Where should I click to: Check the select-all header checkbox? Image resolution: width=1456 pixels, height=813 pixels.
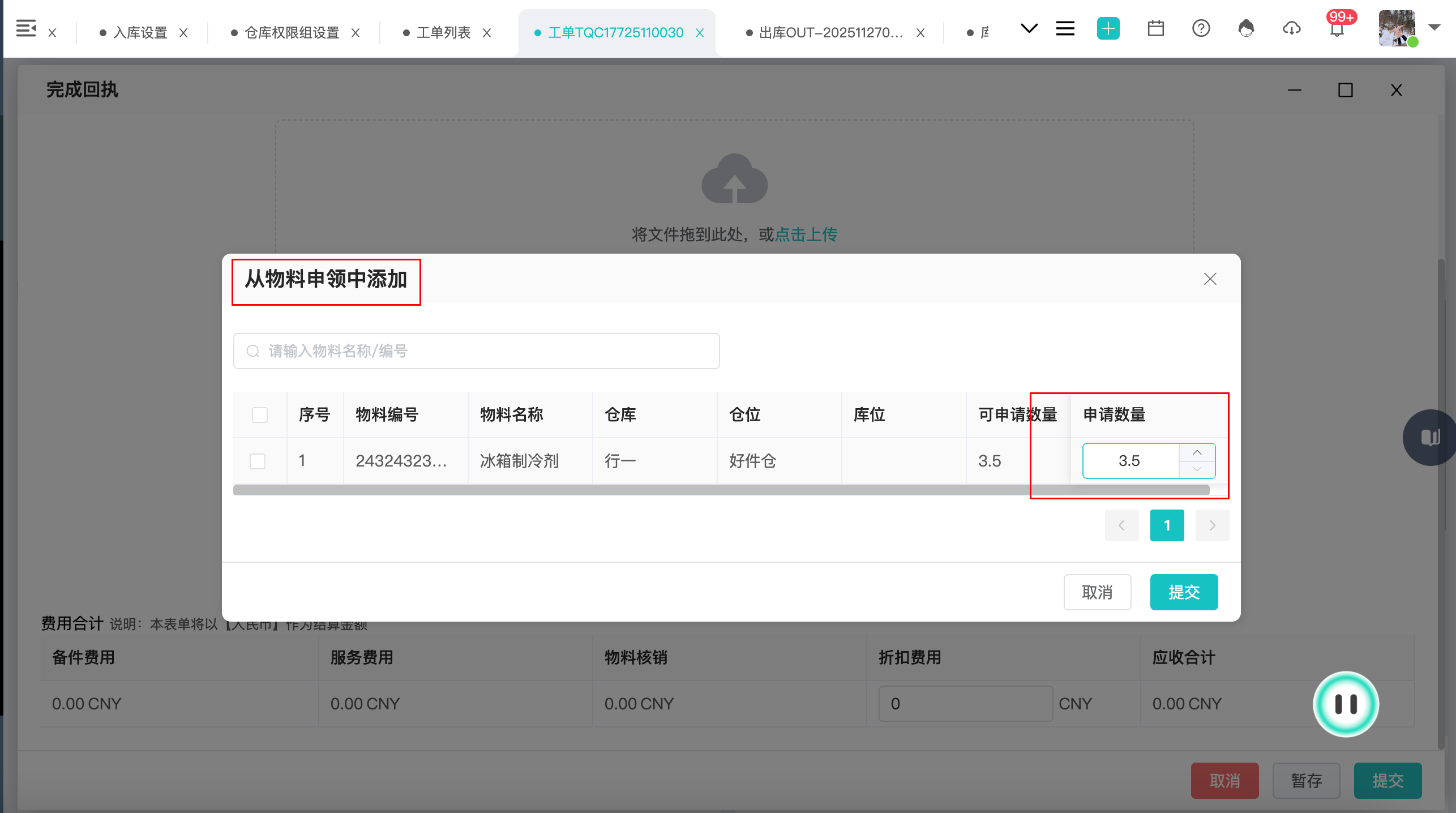[x=260, y=415]
